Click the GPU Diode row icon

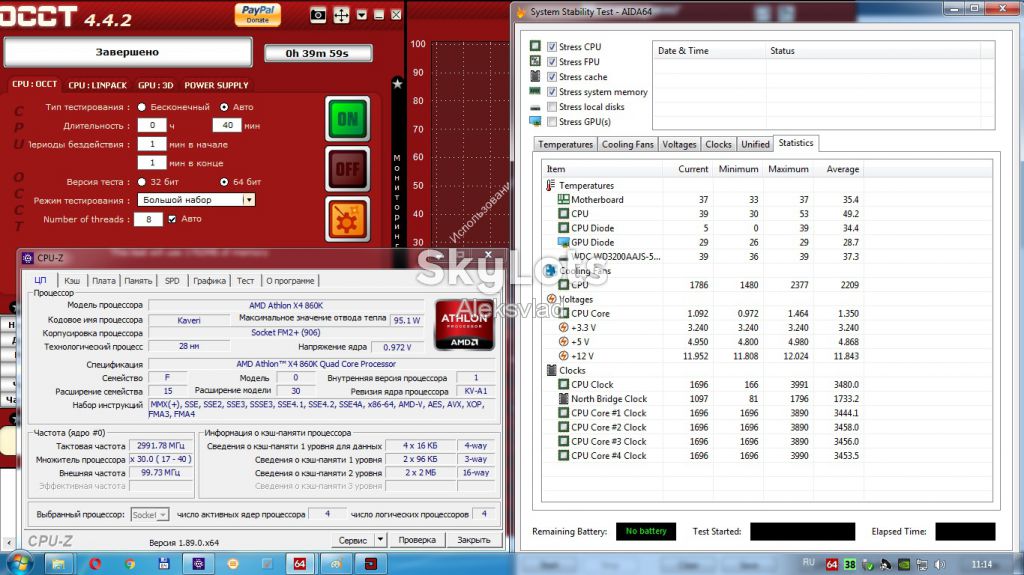[x=563, y=242]
